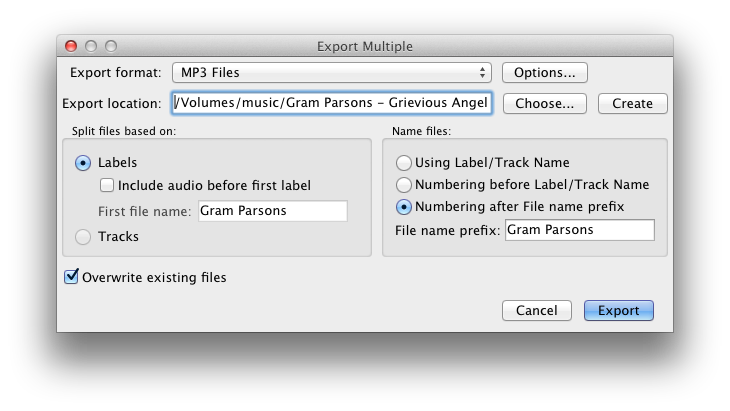
Task: Select Numbering before Label/Track Name
Action: pyautogui.click(x=404, y=185)
